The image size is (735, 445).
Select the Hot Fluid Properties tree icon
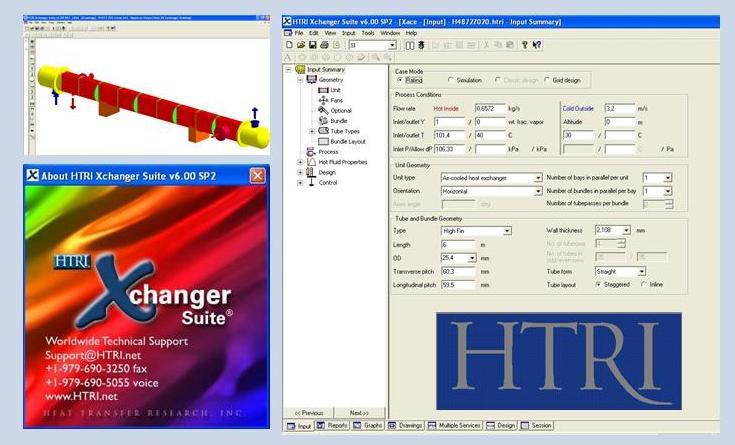(x=311, y=162)
